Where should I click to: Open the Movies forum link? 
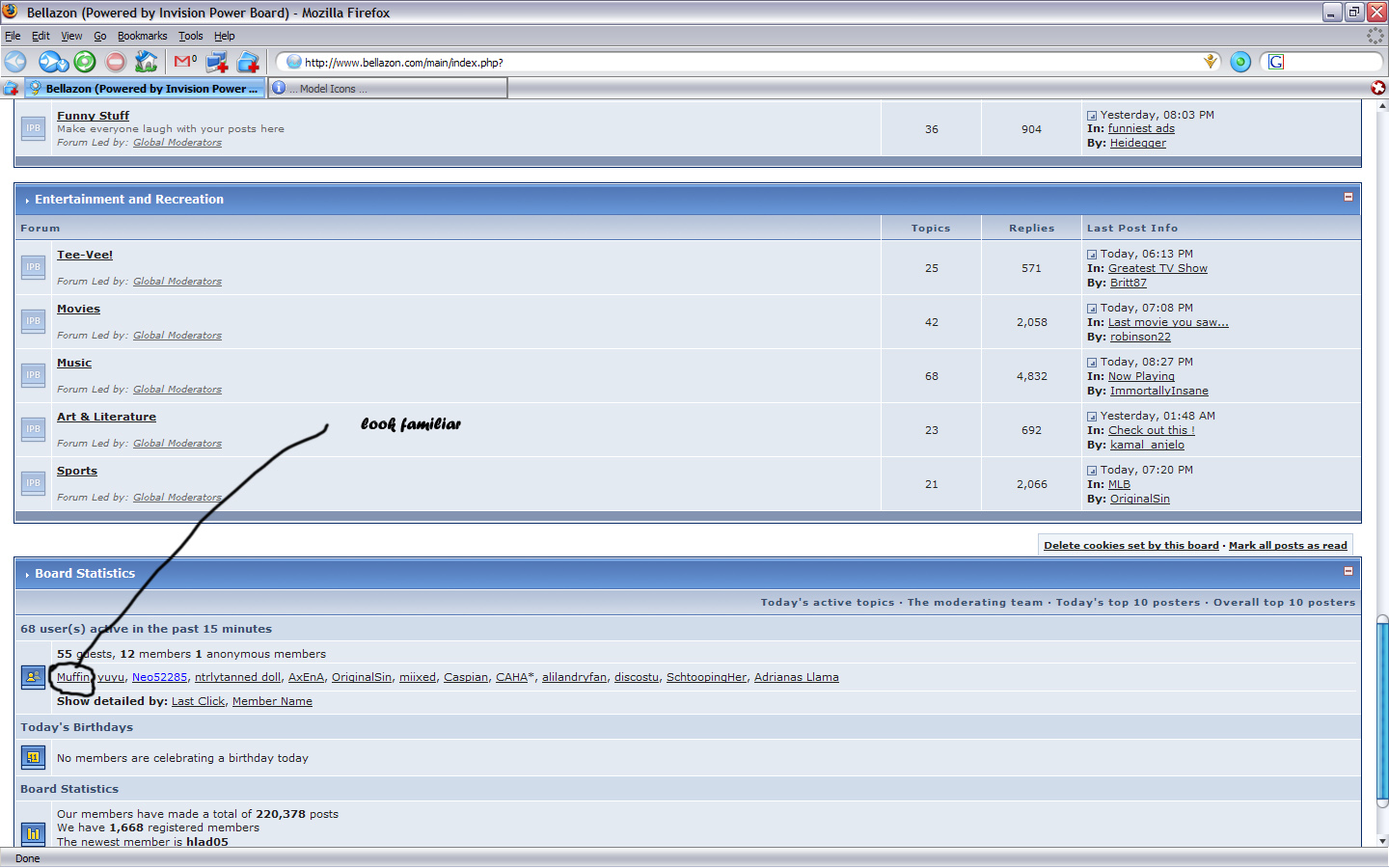[x=78, y=309]
